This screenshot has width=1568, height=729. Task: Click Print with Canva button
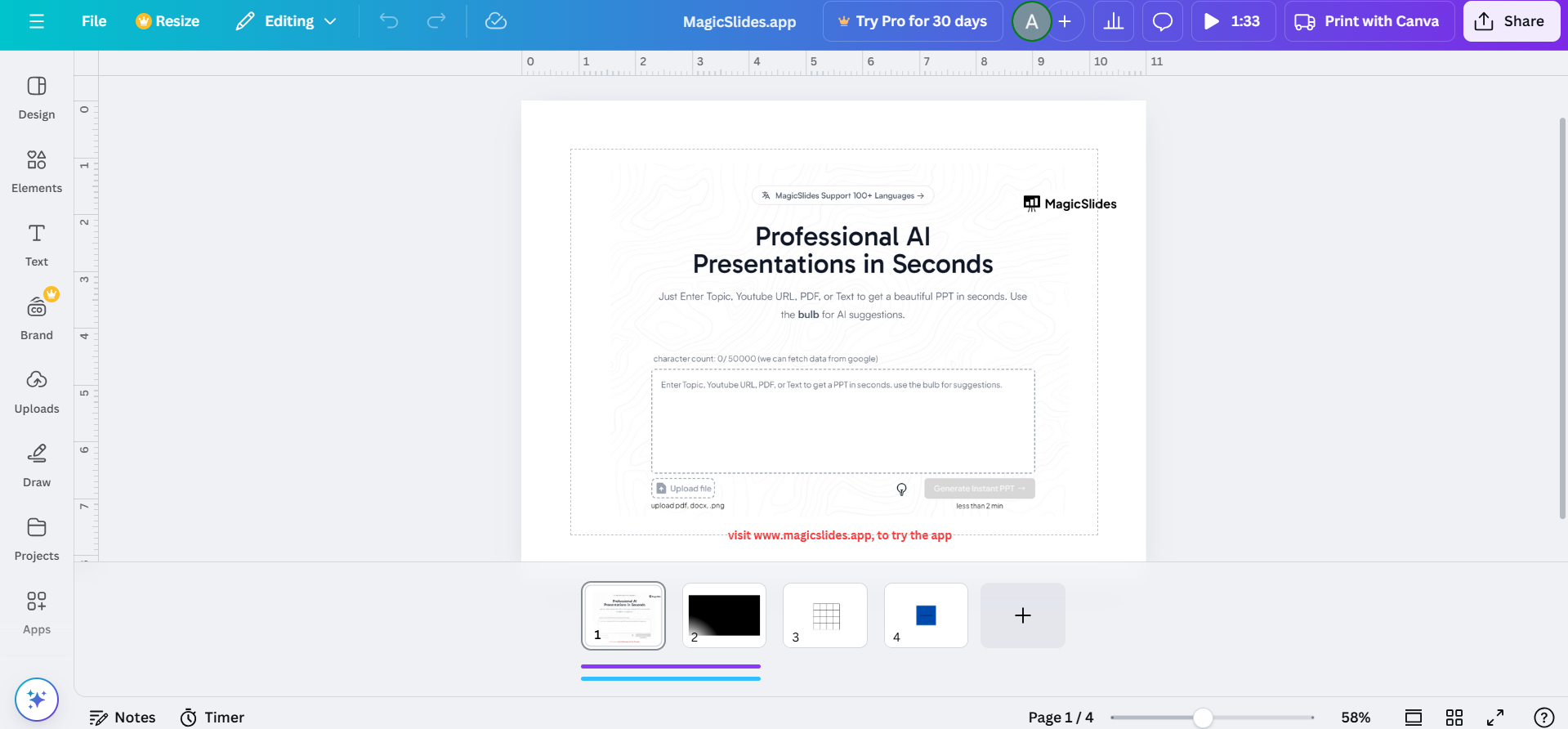point(1369,21)
